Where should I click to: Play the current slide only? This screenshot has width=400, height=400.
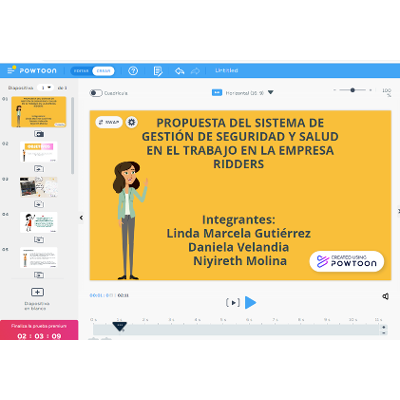233,303
